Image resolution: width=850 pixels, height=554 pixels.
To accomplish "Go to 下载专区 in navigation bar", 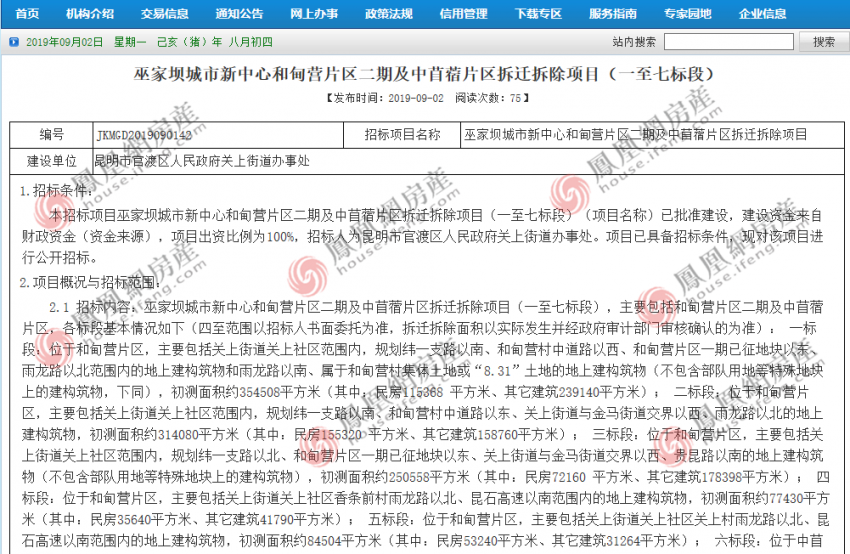I will [x=538, y=14].
